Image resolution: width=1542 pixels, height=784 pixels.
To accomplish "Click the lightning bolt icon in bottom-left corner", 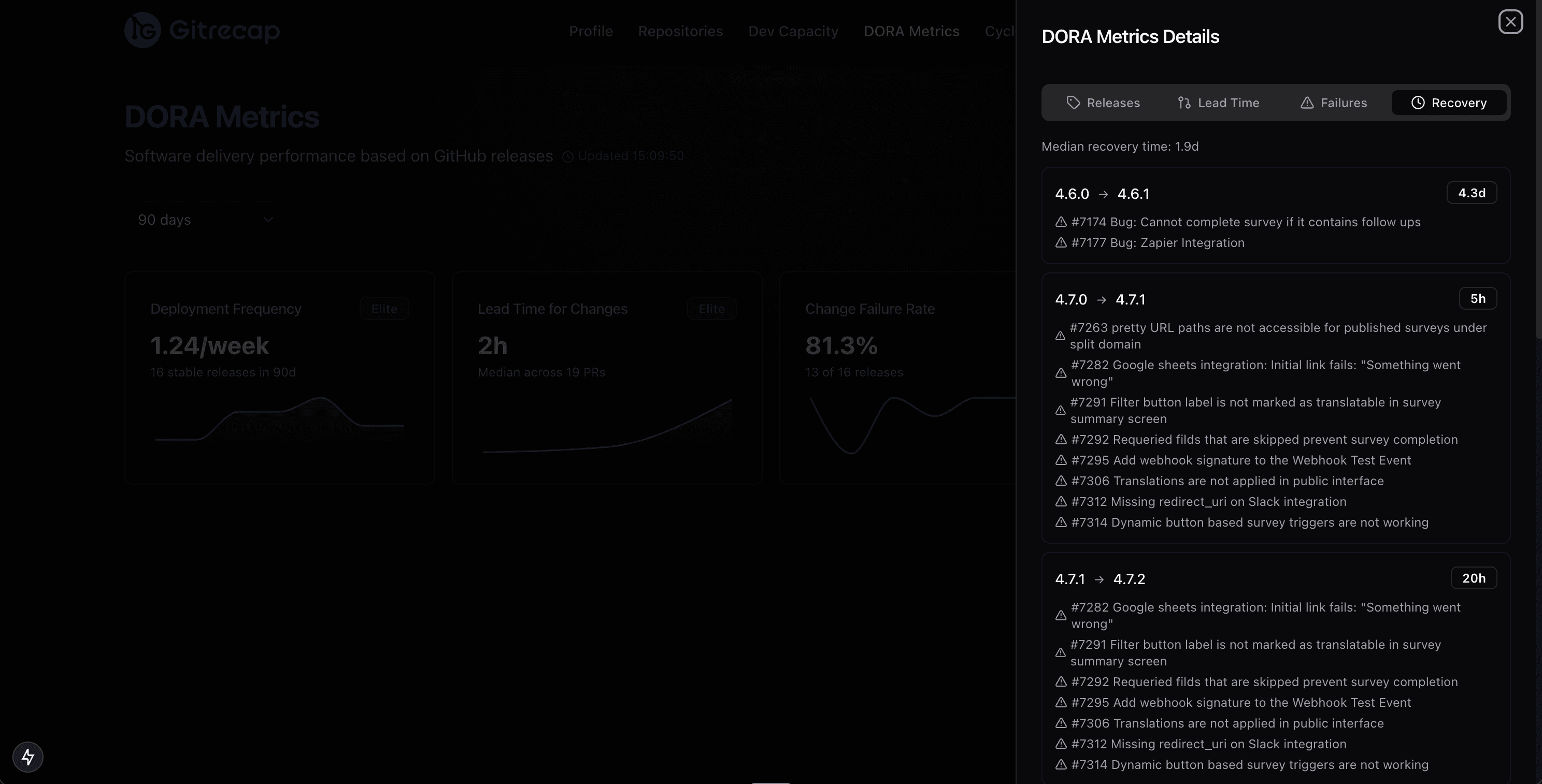I will pyautogui.click(x=27, y=757).
